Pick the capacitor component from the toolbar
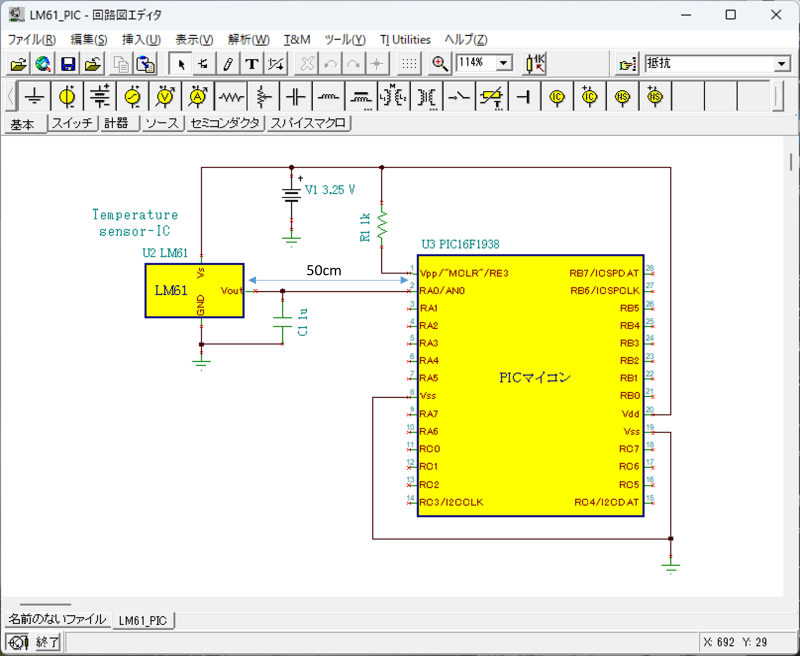This screenshot has width=800, height=656. coord(295,97)
